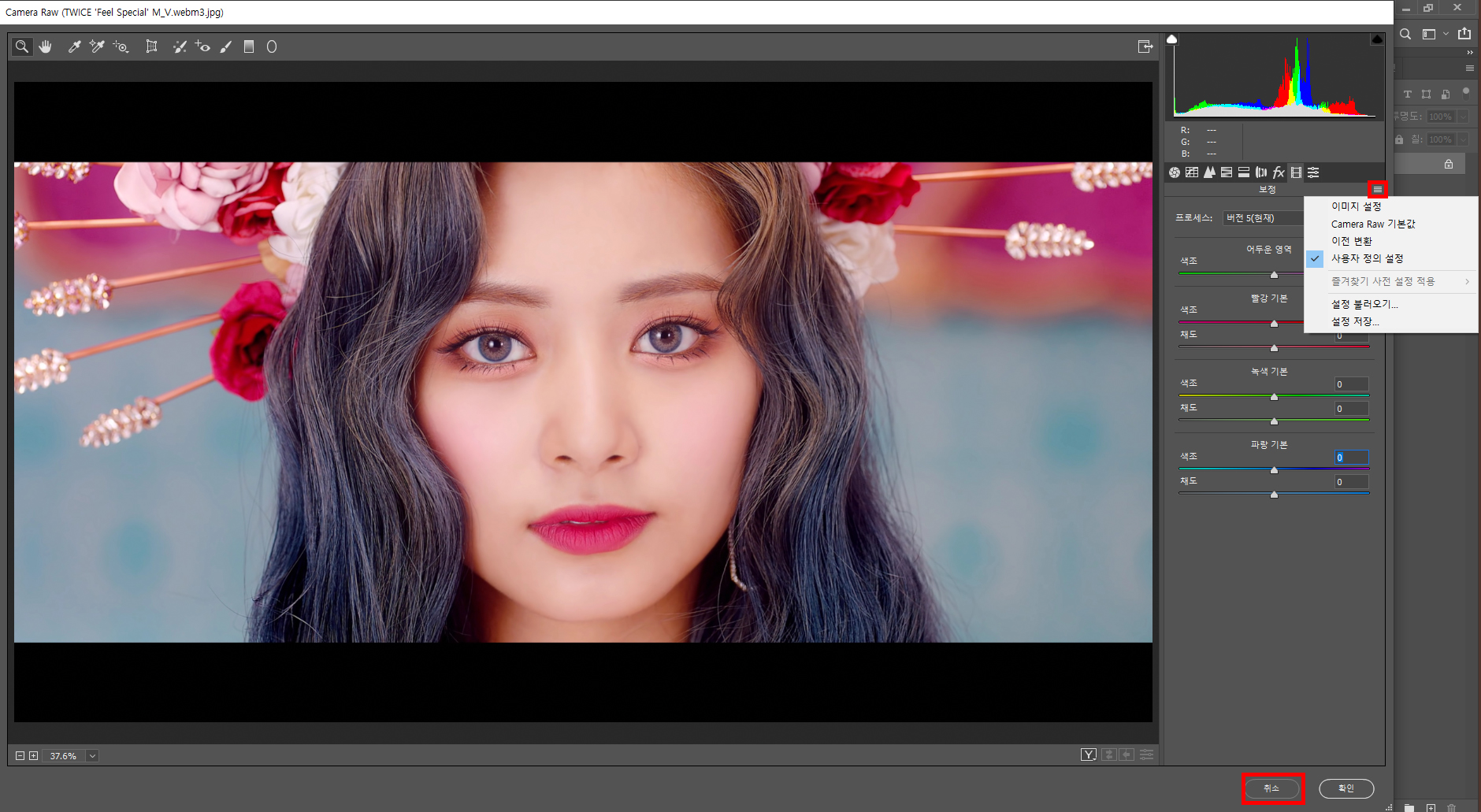Close the panel options menu button
1481x812 pixels.
(x=1377, y=189)
